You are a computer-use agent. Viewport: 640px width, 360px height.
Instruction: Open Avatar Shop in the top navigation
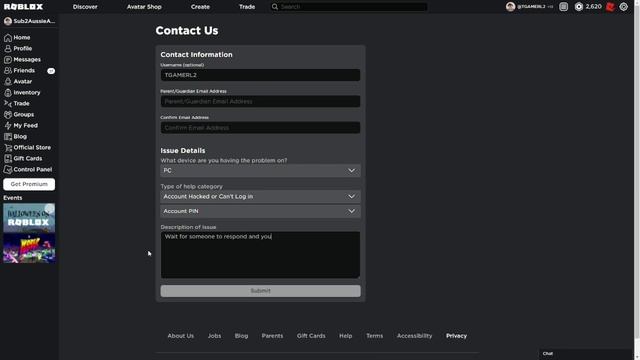point(144,7)
